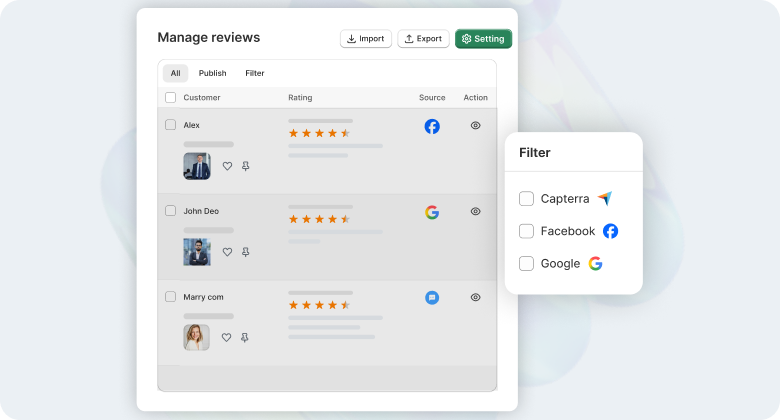Click the heart icon for Marry com
The height and width of the screenshot is (420, 780).
point(227,338)
